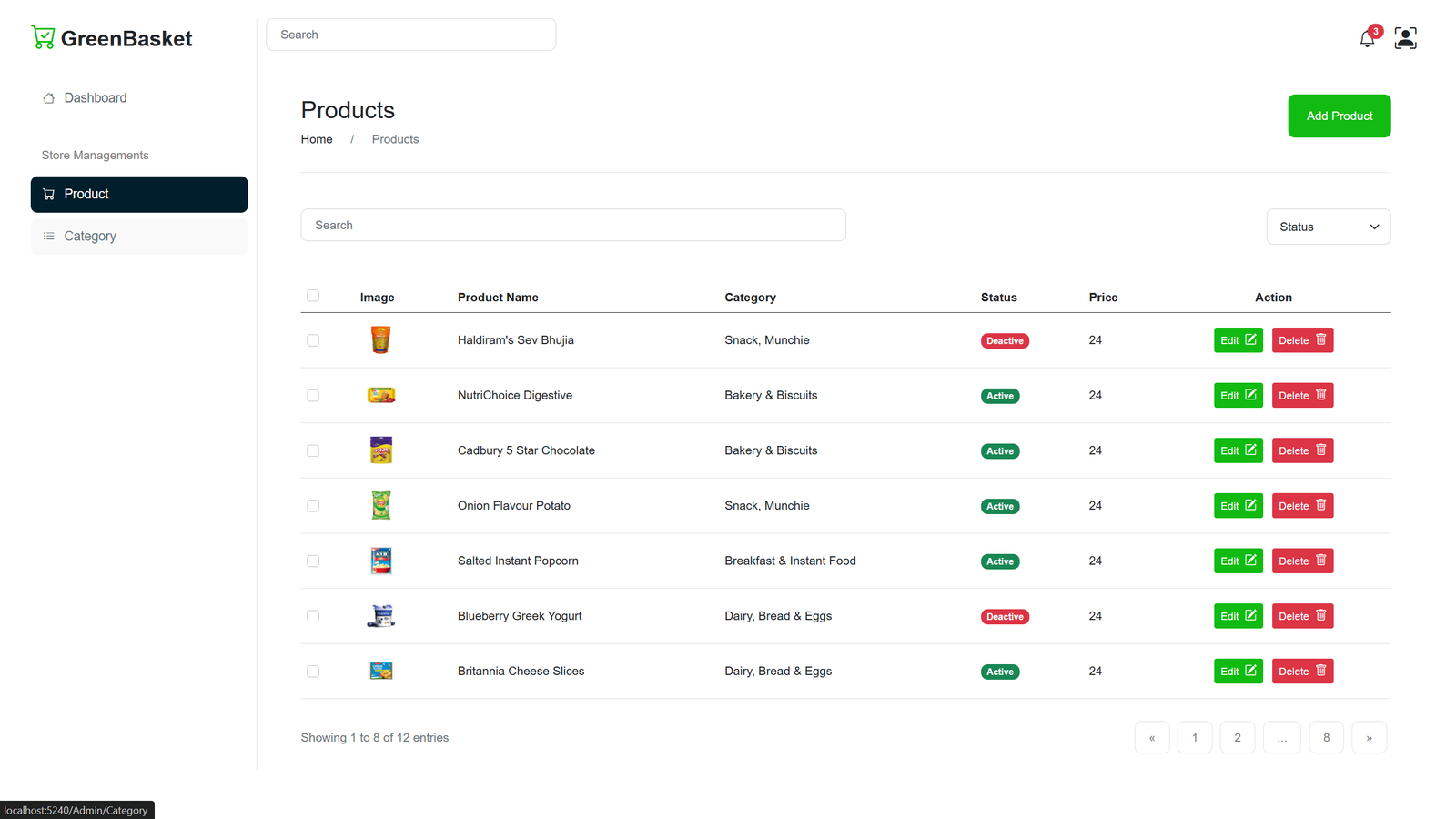
Task: Open the Salted Instant Popcorn product thumbnail
Action: pyautogui.click(x=381, y=561)
